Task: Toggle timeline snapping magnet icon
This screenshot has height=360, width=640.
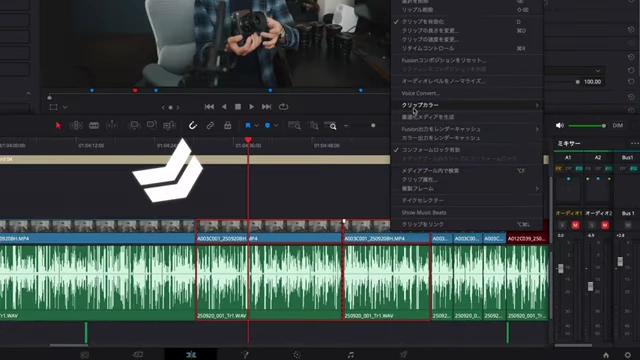Action: point(193,125)
